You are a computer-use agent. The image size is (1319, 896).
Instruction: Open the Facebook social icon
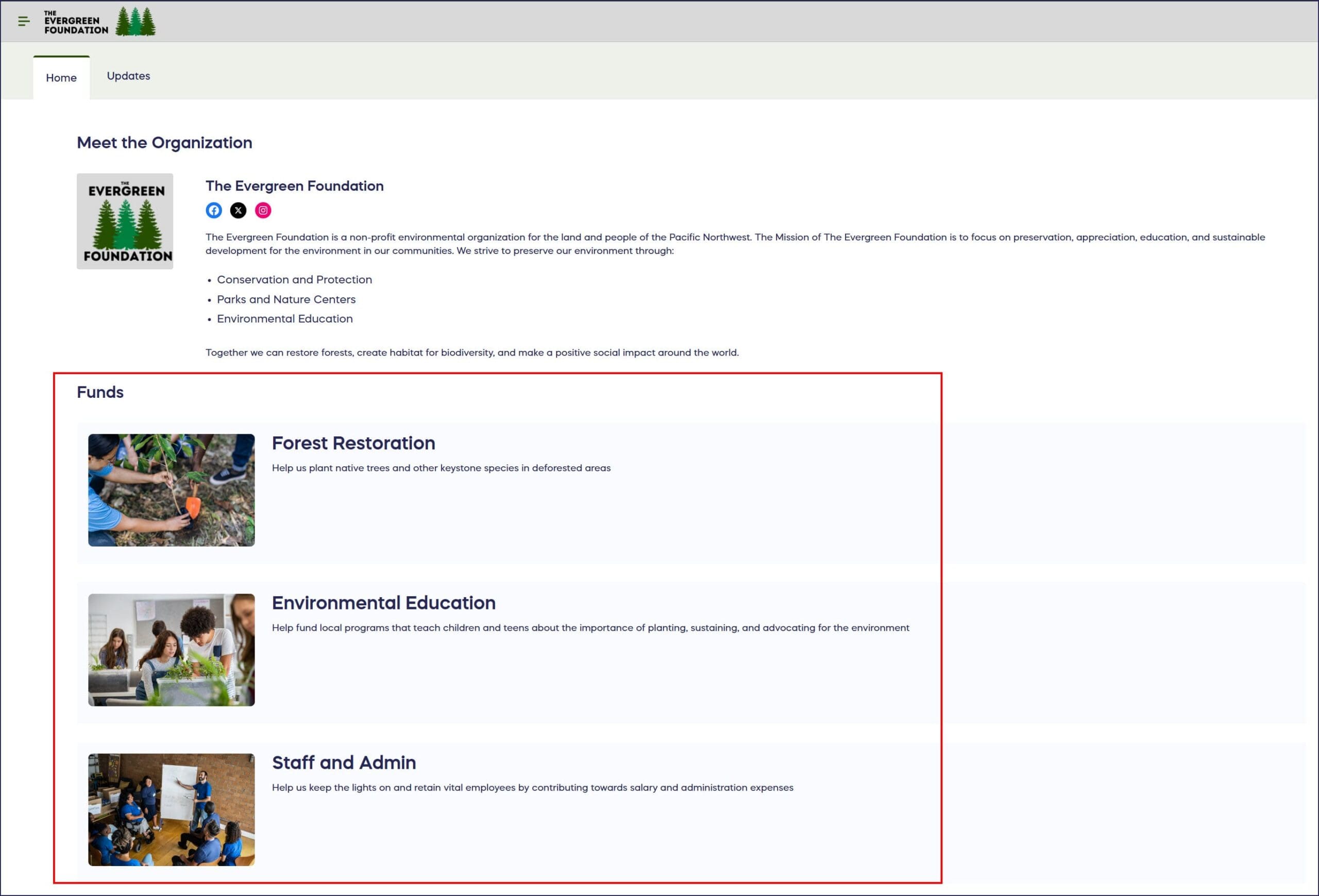213,211
